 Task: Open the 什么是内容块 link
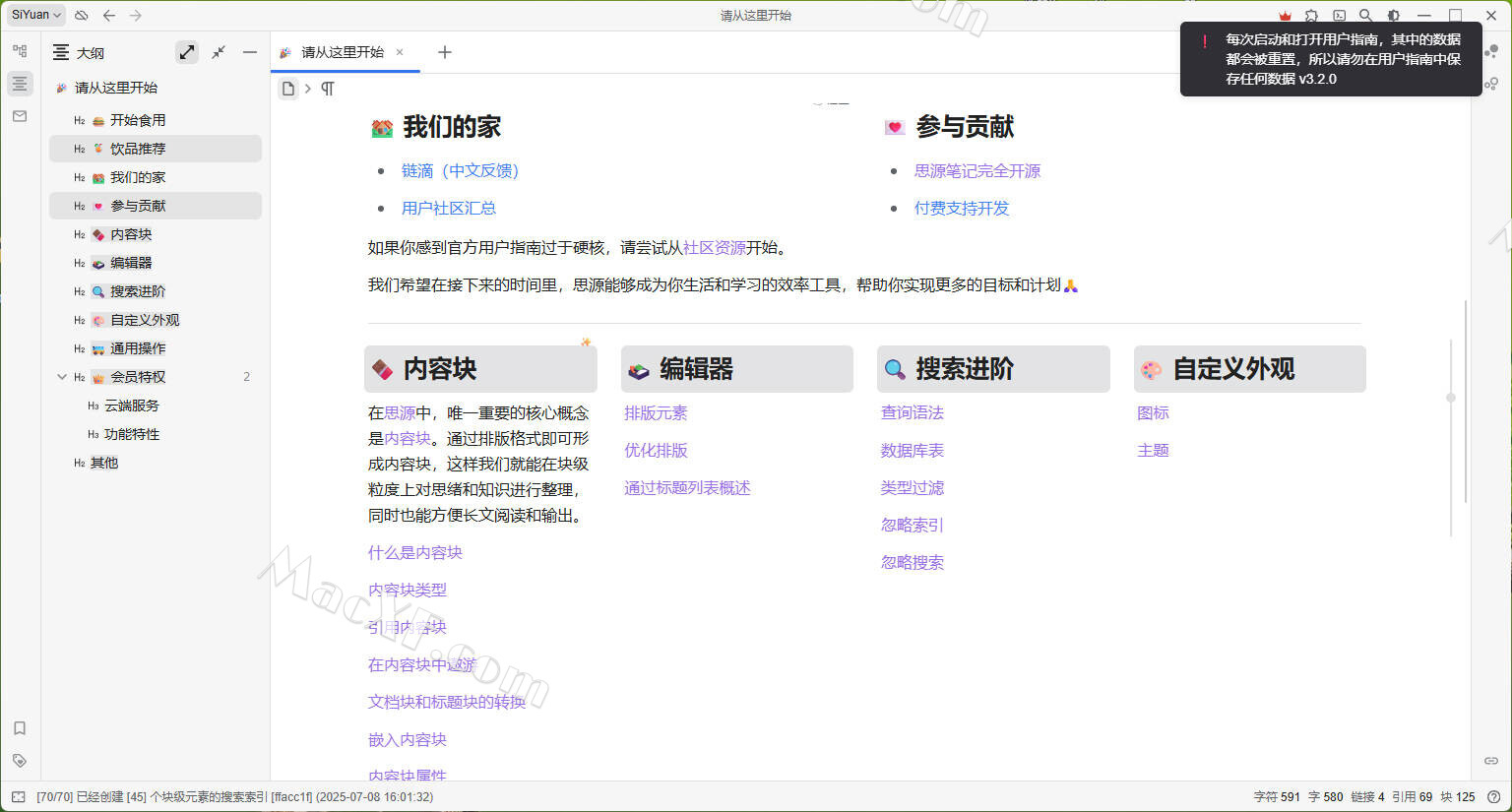(415, 553)
